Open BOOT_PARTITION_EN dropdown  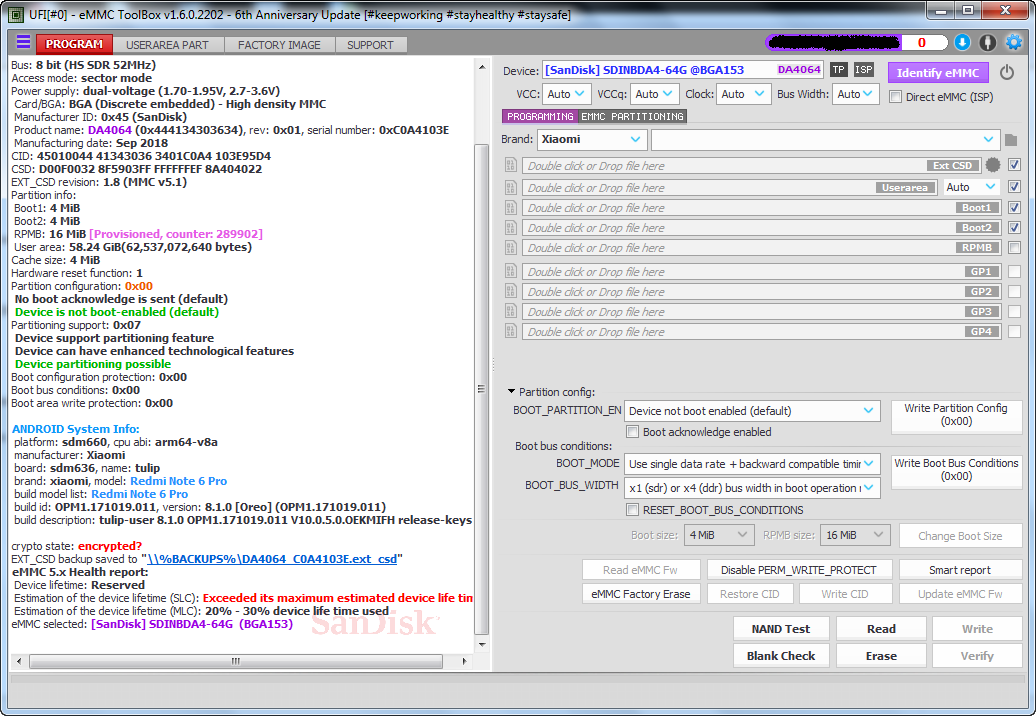tap(752, 411)
